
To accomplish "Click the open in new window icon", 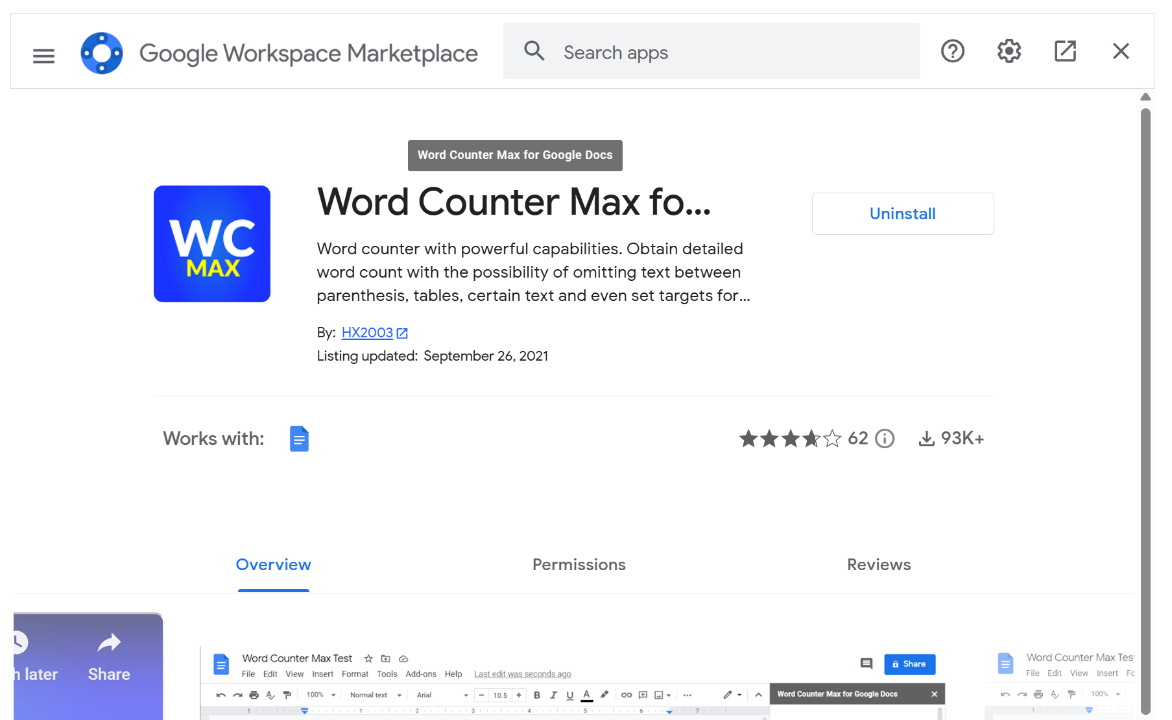I will pyautogui.click(x=1065, y=52).
